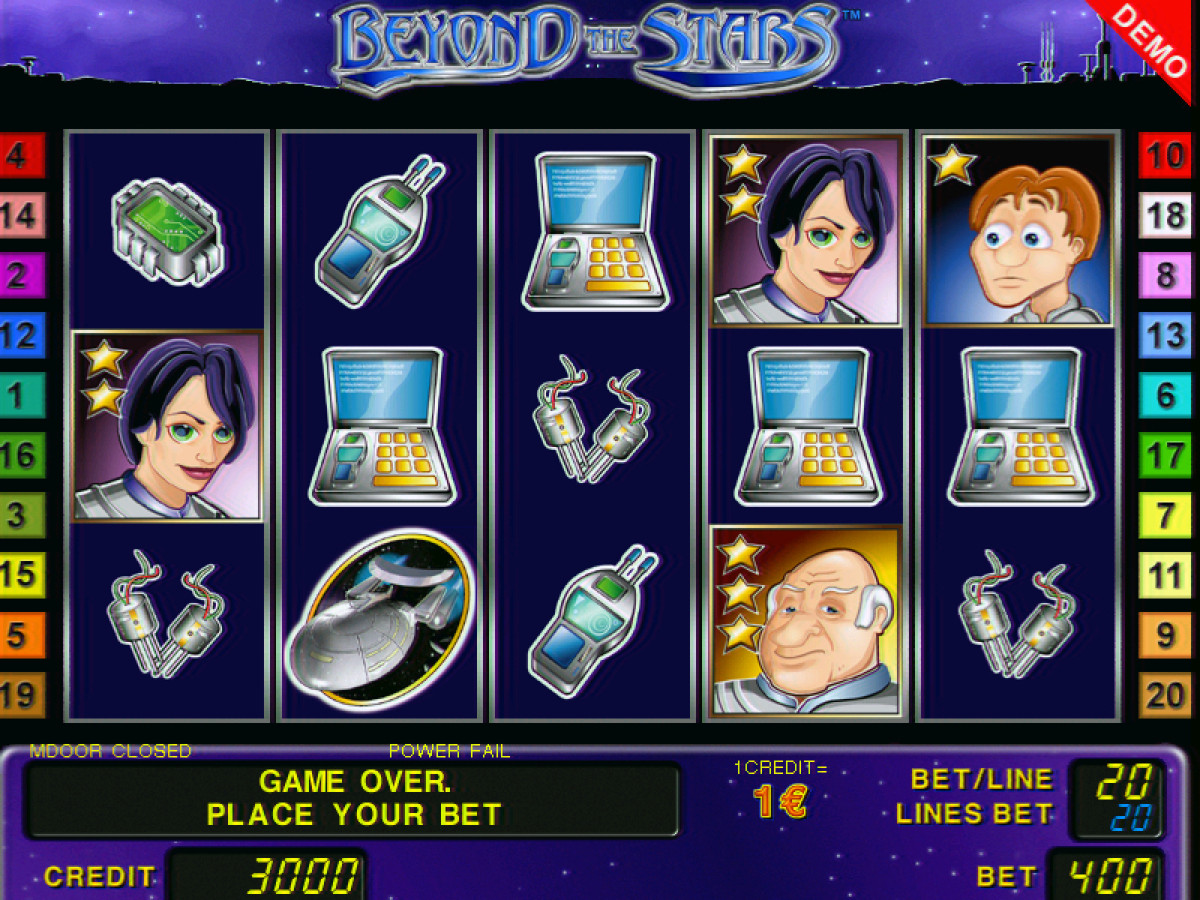The image size is (1200, 900).
Task: Click the bald professor symbol with three stars
Action: click(x=806, y=621)
